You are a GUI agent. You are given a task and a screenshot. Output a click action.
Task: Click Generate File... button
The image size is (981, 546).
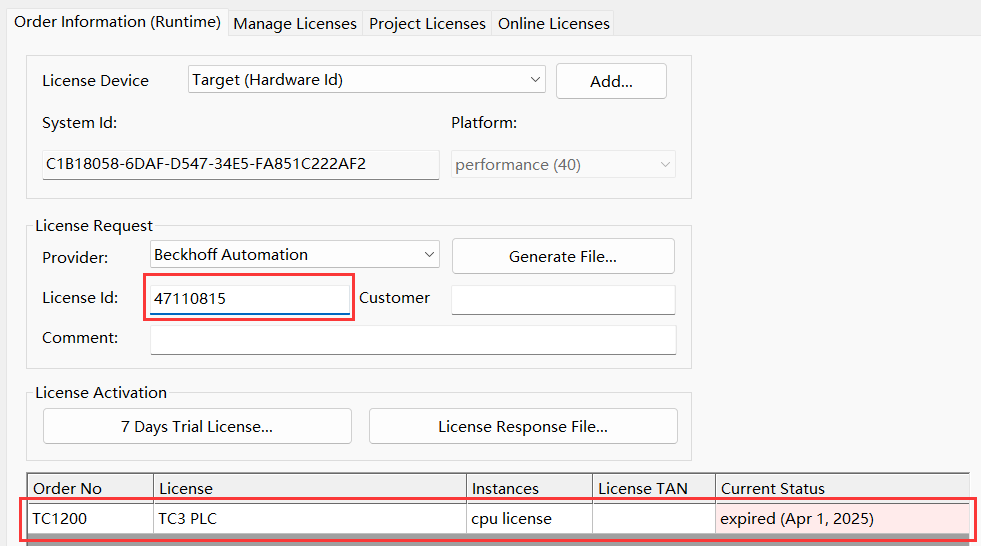tap(563, 256)
